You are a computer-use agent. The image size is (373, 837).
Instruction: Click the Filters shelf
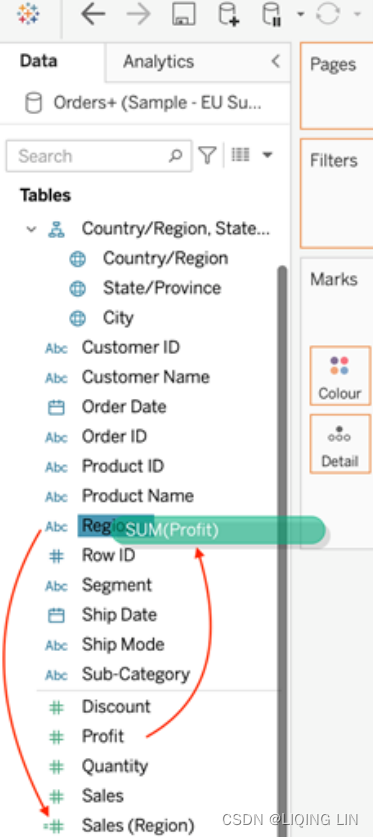(337, 193)
